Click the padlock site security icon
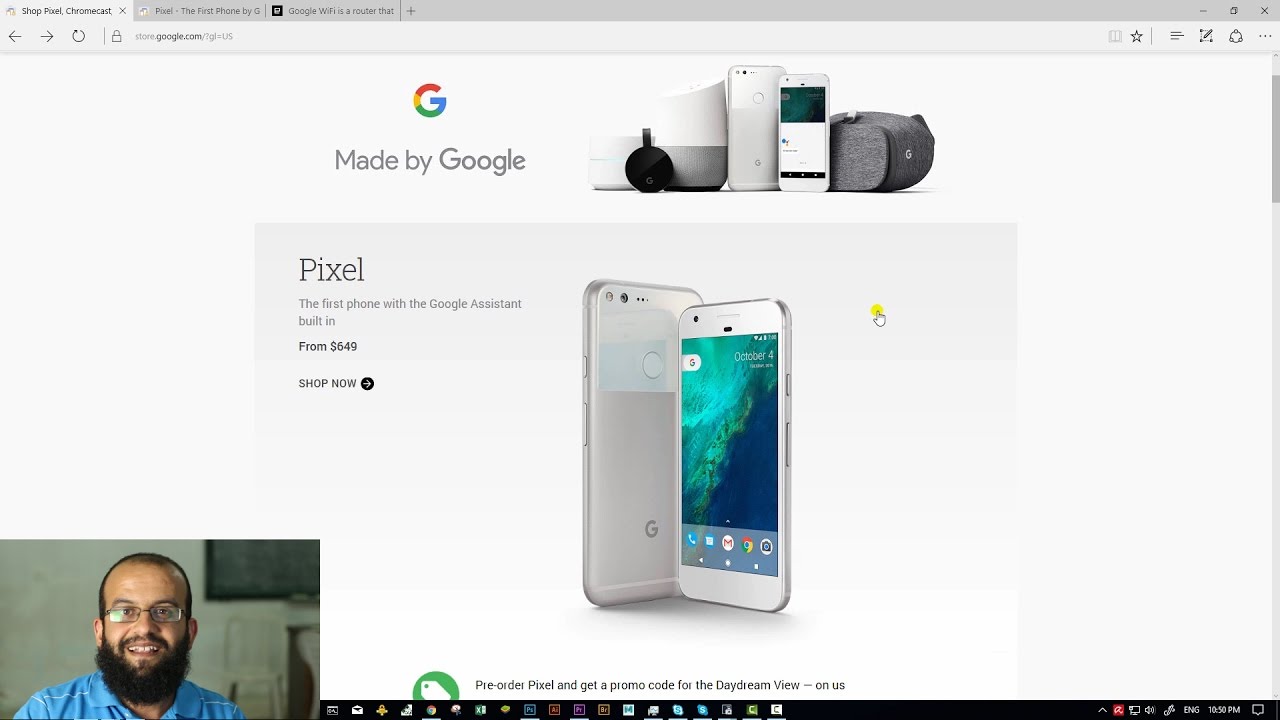The width and height of the screenshot is (1280, 720). tap(116, 36)
